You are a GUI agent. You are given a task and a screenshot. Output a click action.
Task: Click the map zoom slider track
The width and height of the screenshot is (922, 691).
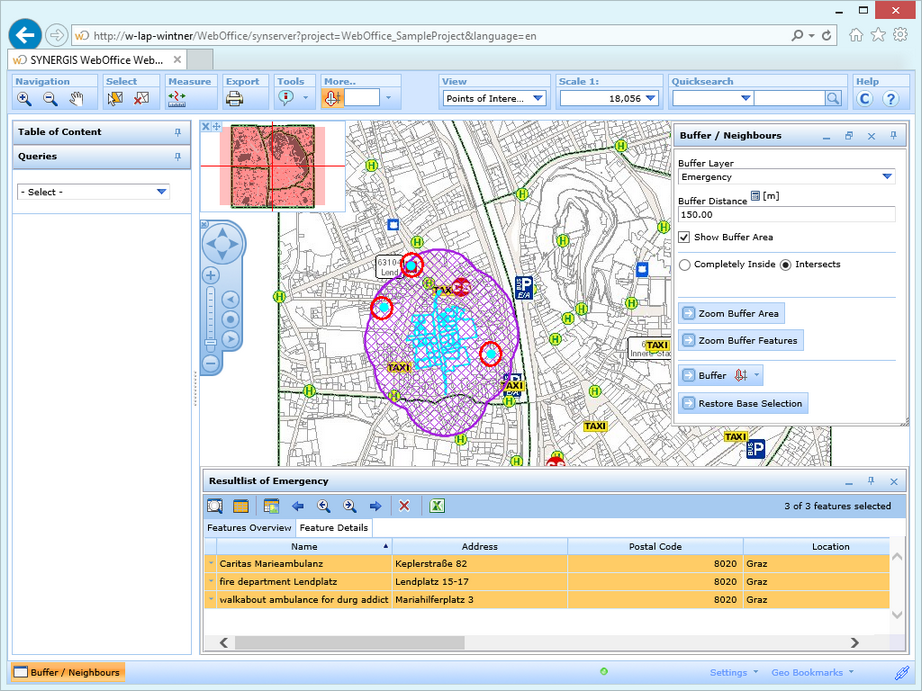[211, 310]
